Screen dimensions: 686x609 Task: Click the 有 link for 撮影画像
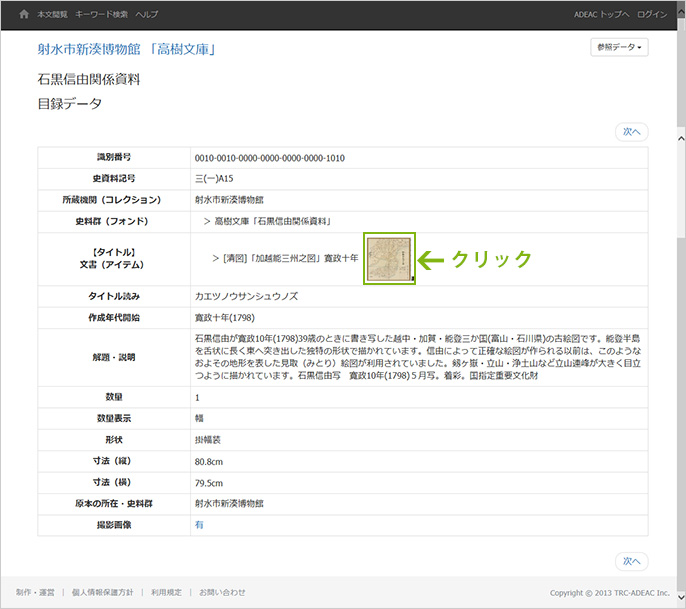point(199,523)
